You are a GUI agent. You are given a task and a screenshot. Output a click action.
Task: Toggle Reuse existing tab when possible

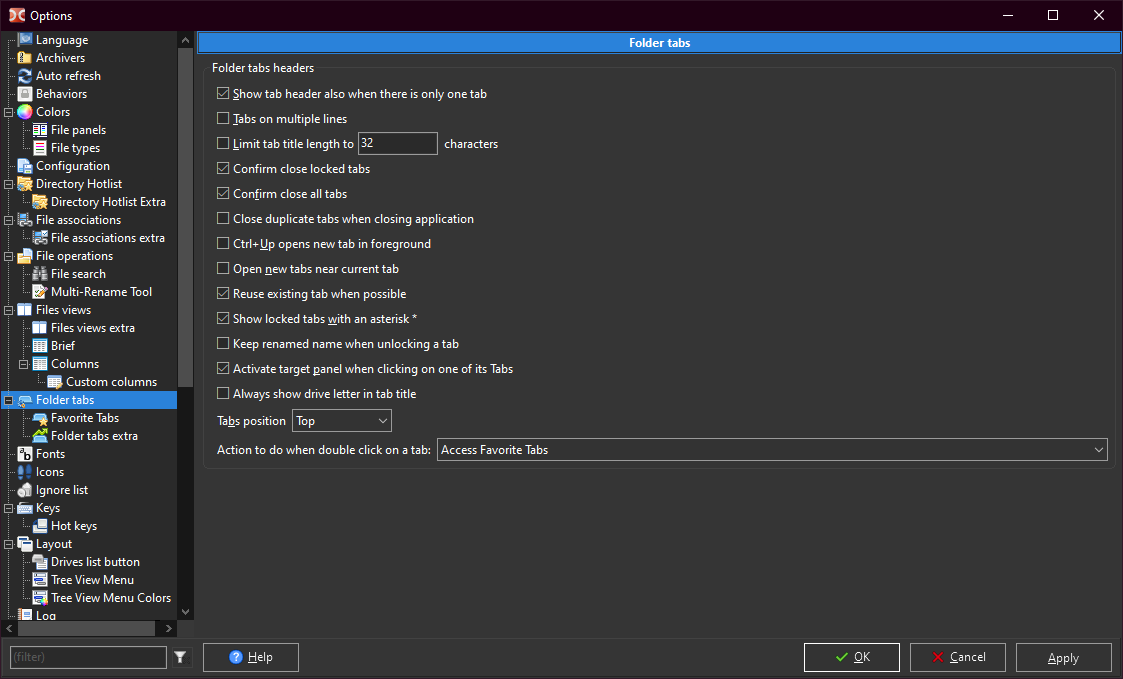click(223, 294)
